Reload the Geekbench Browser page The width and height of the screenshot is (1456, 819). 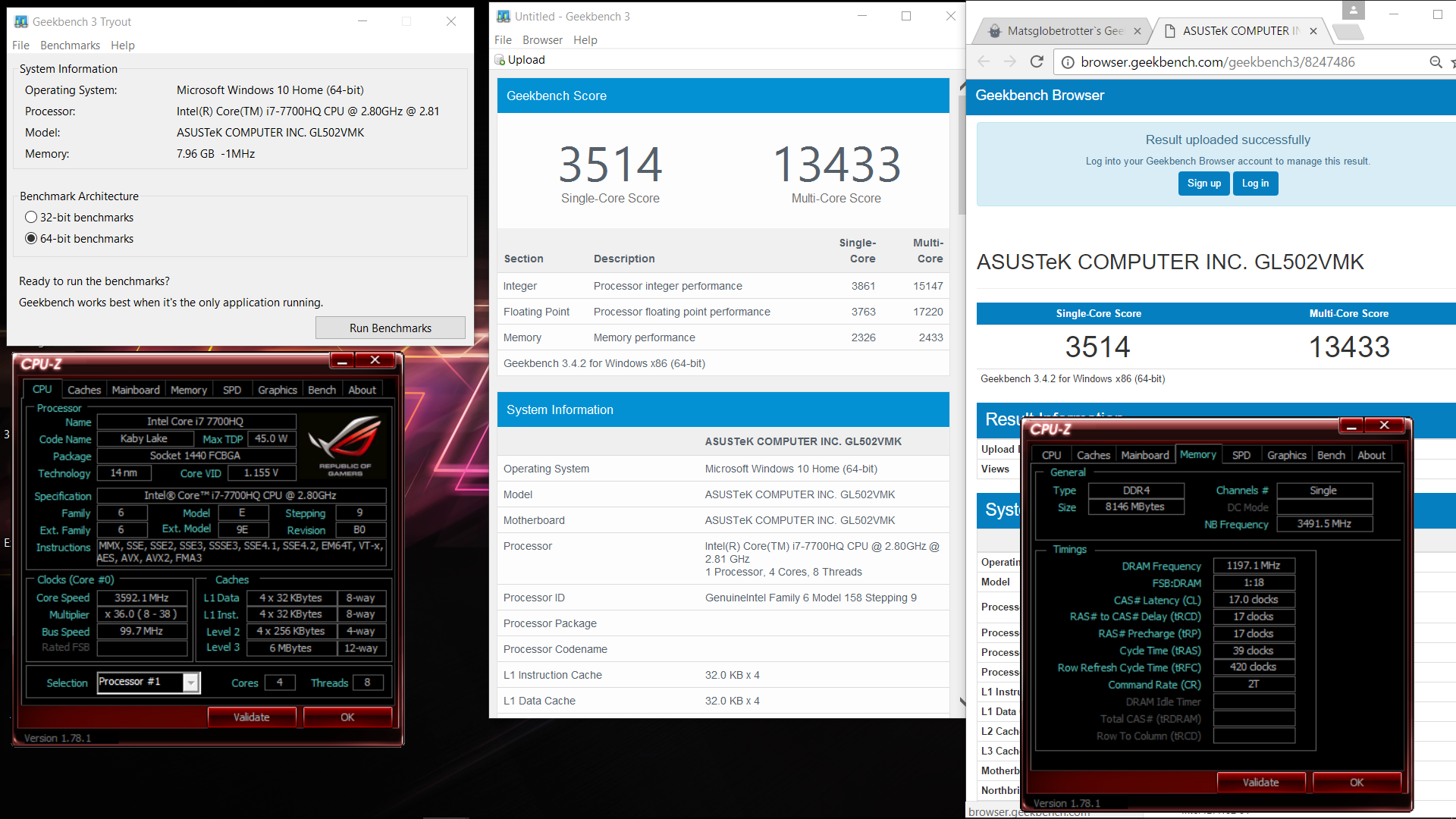pos(1037,62)
